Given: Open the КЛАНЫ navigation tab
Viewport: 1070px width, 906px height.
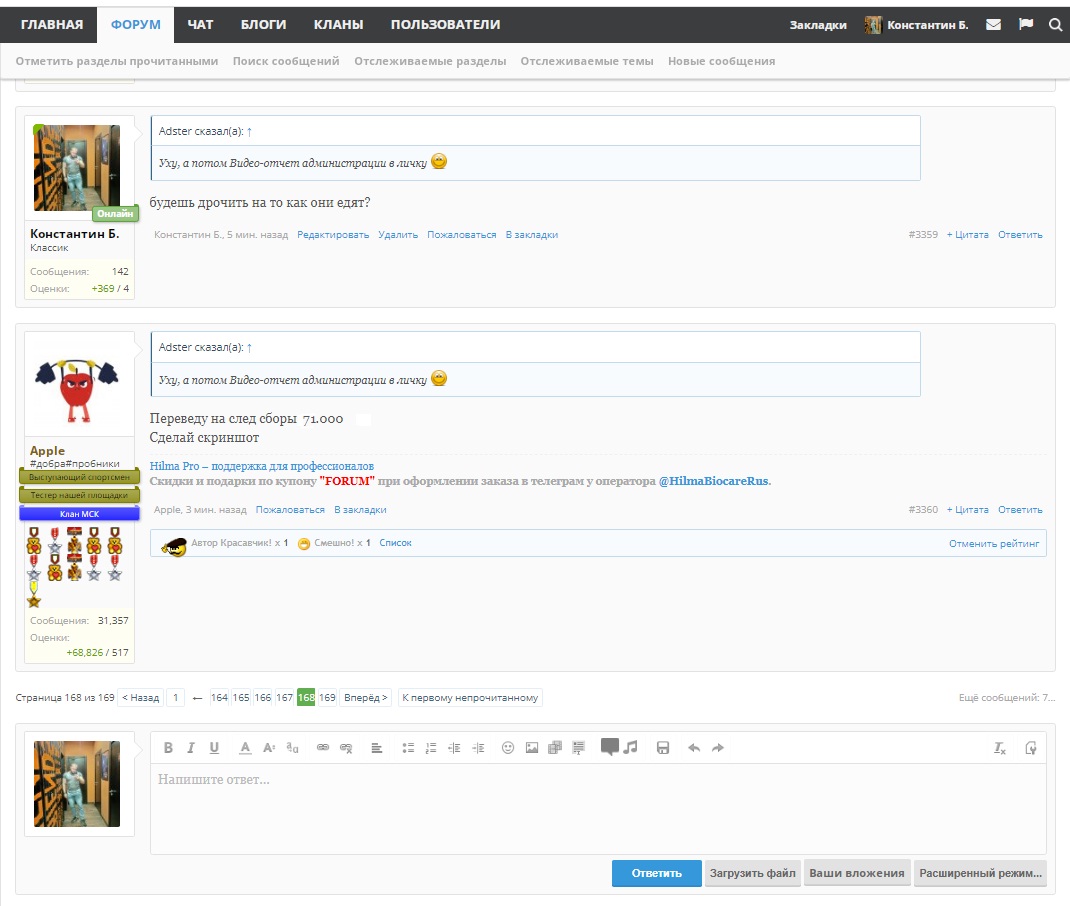Looking at the screenshot, I should point(338,25).
